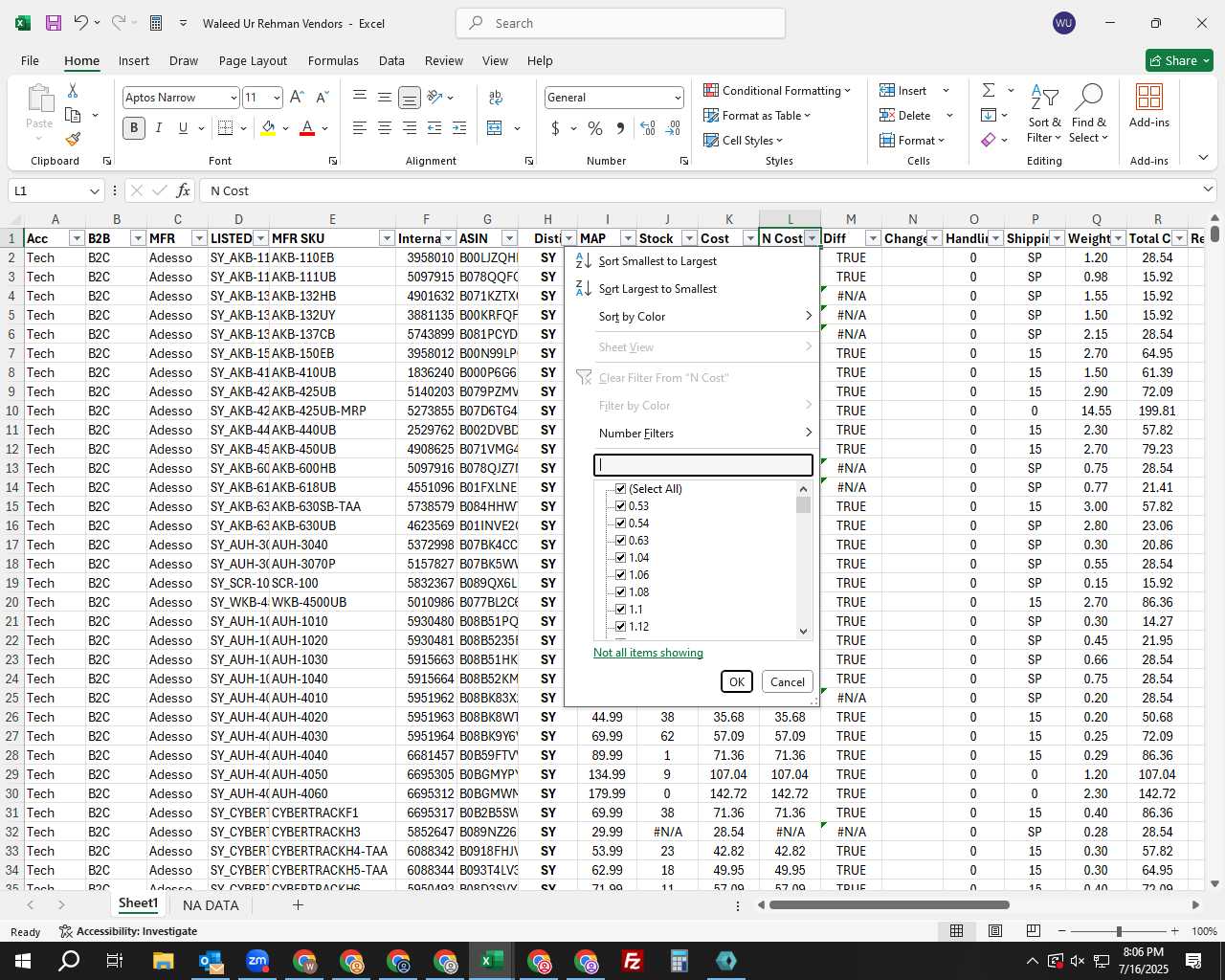
Task: Collapse the ribbon with the chevron
Action: [1203, 158]
